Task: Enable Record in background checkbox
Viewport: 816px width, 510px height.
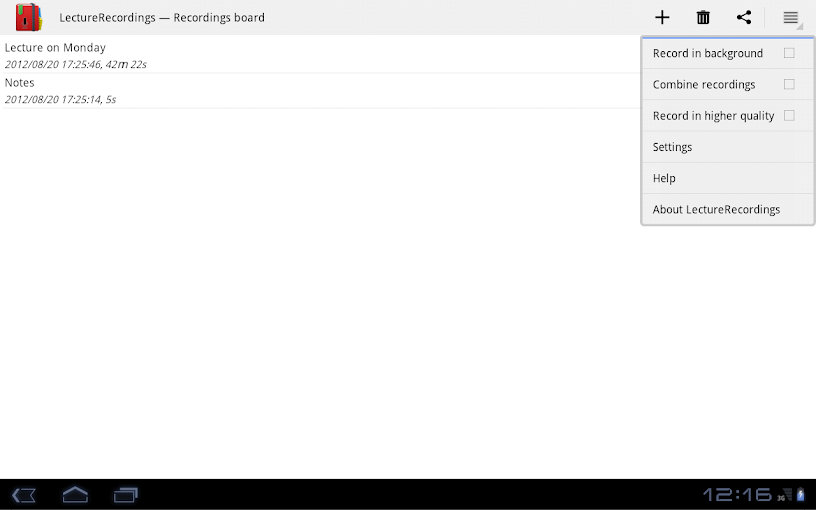Action: point(789,53)
